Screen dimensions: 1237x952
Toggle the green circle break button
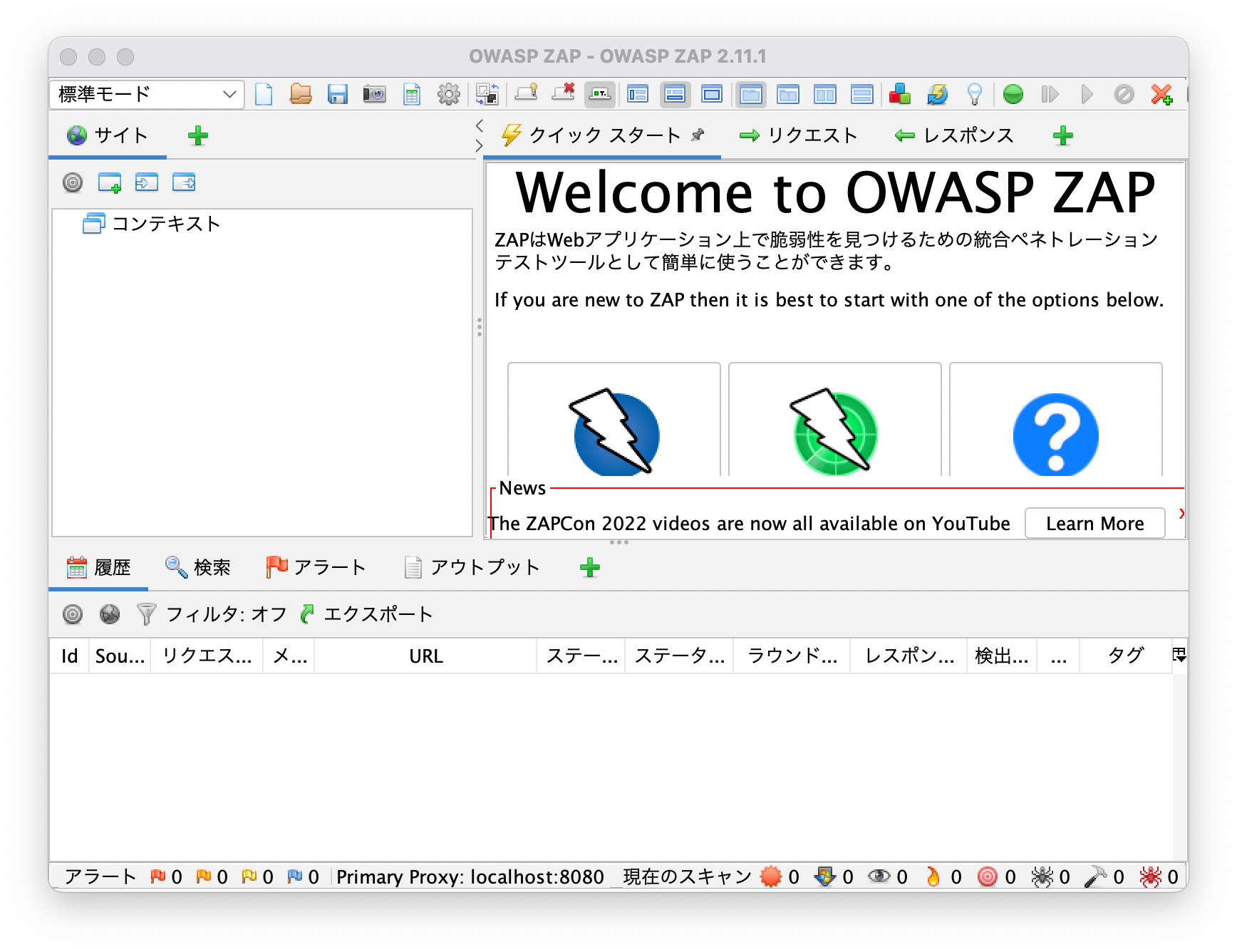[1013, 94]
